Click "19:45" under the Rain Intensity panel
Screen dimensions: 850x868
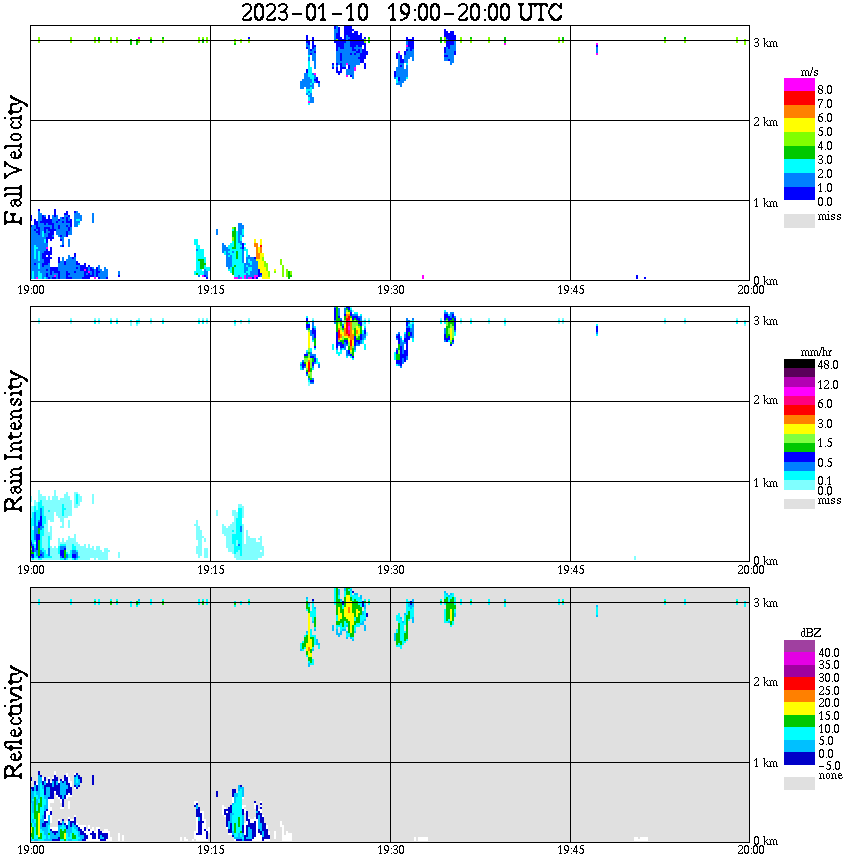(x=571, y=570)
